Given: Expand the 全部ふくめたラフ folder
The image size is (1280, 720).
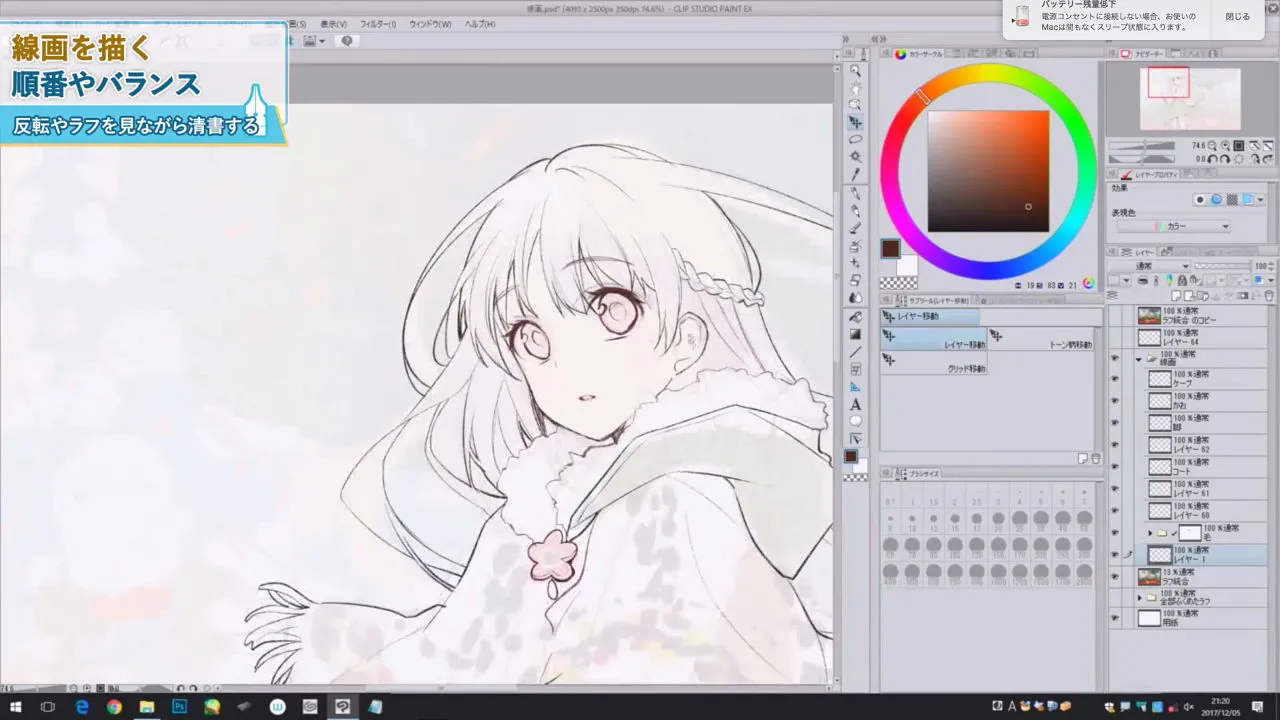Looking at the screenshot, I should [1139, 598].
